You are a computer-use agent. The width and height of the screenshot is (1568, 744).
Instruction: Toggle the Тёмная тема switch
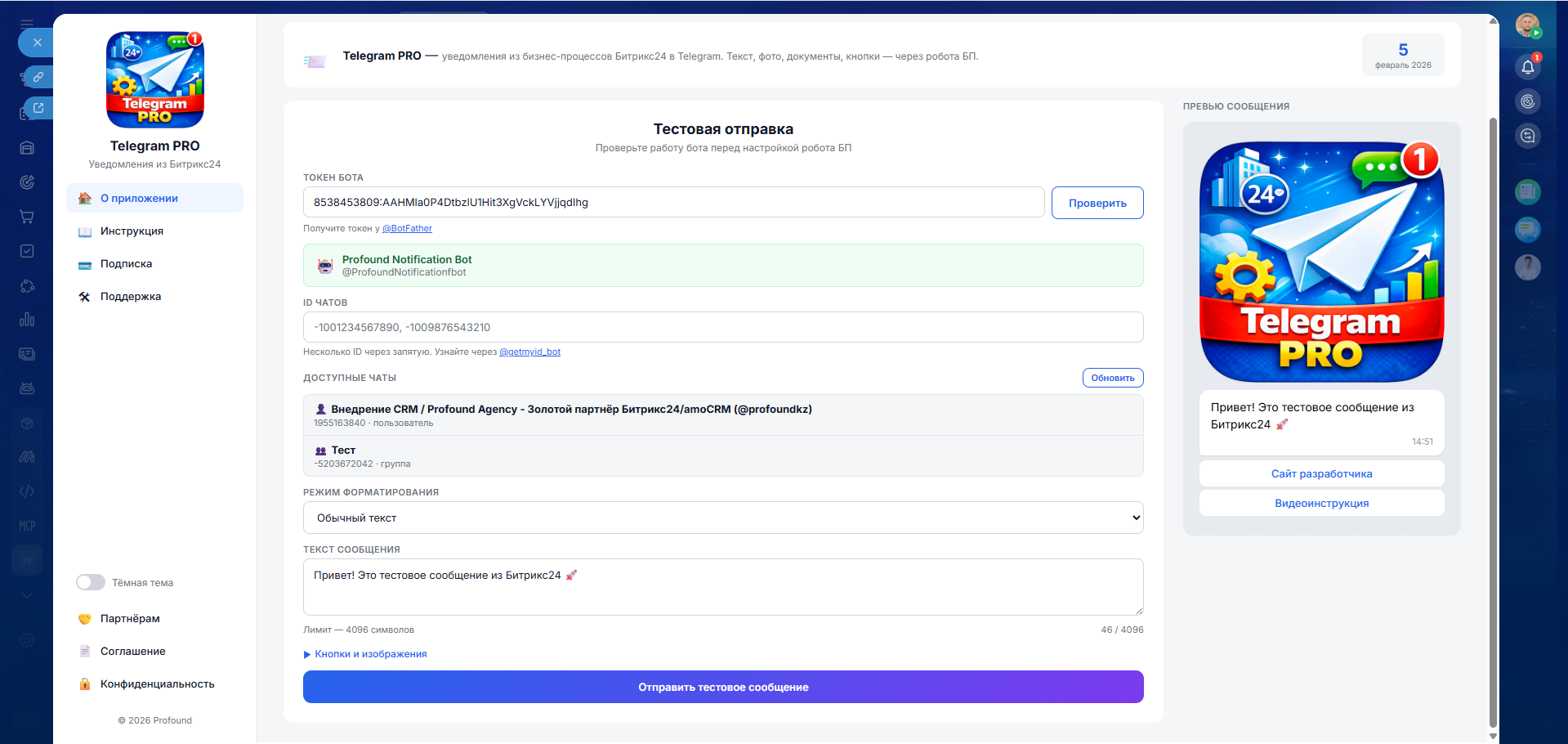click(x=91, y=582)
